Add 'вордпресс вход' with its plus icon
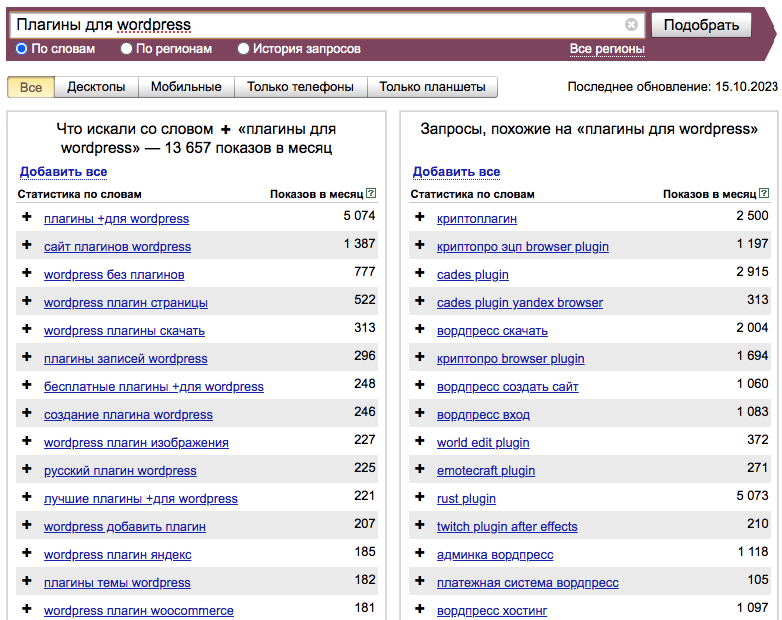This screenshot has height=620, width=782. (420, 413)
